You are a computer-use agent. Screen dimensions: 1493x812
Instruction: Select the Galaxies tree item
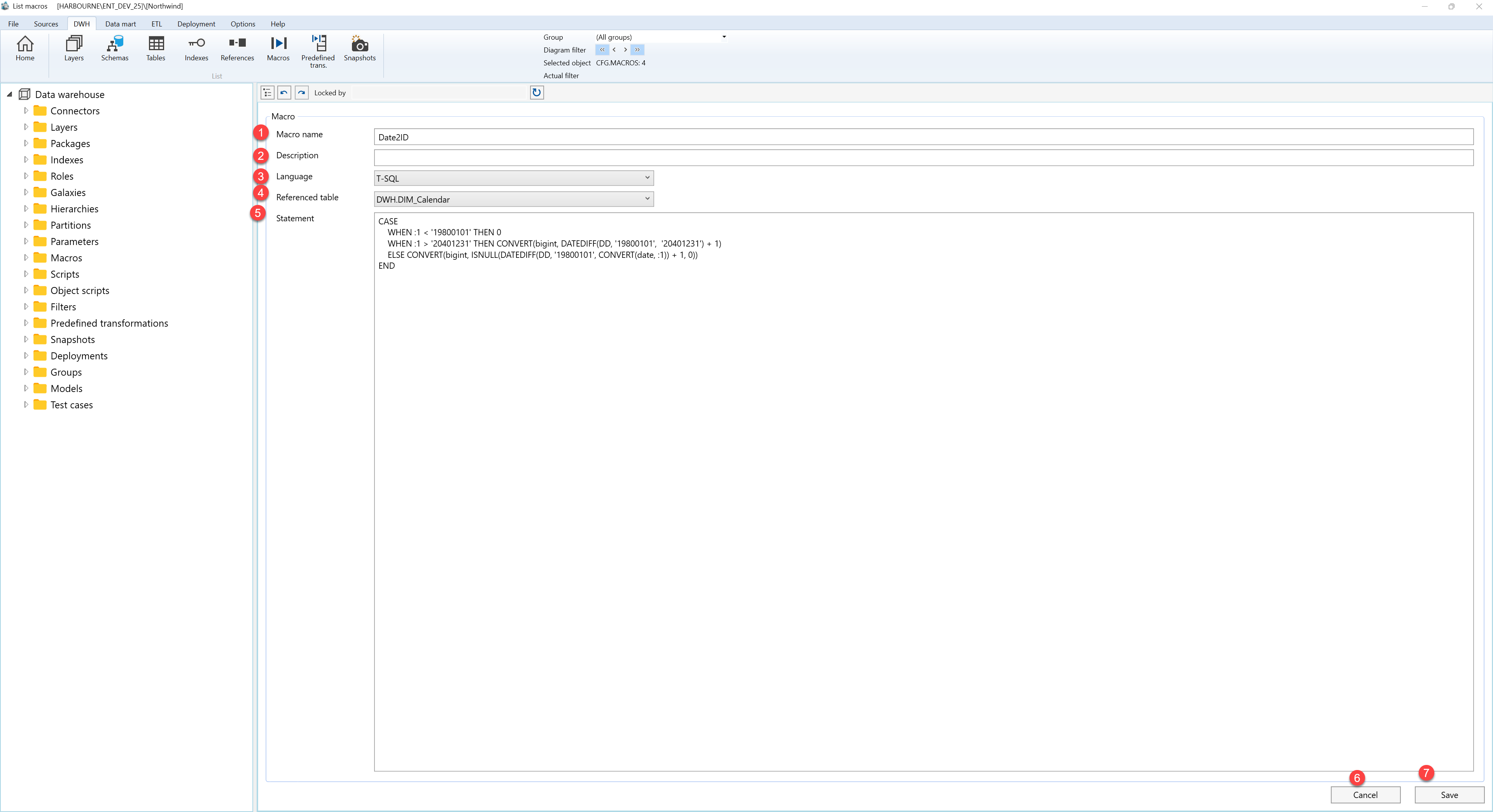pyautogui.click(x=68, y=192)
